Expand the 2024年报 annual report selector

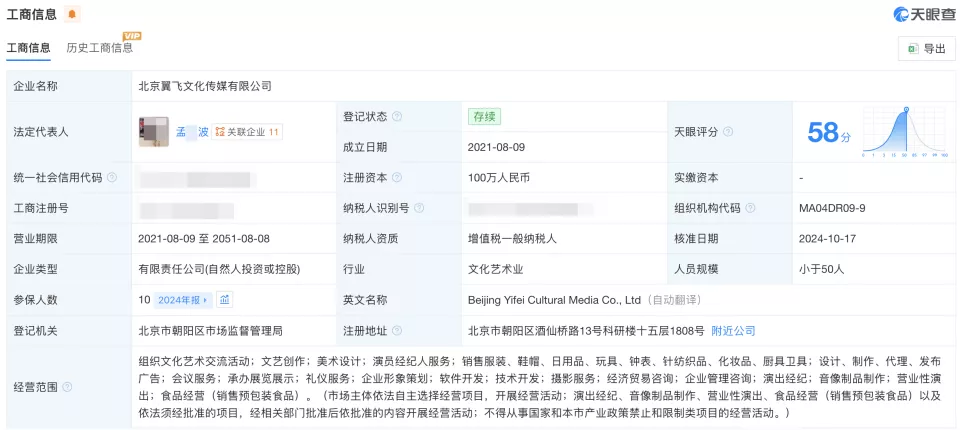pos(184,300)
